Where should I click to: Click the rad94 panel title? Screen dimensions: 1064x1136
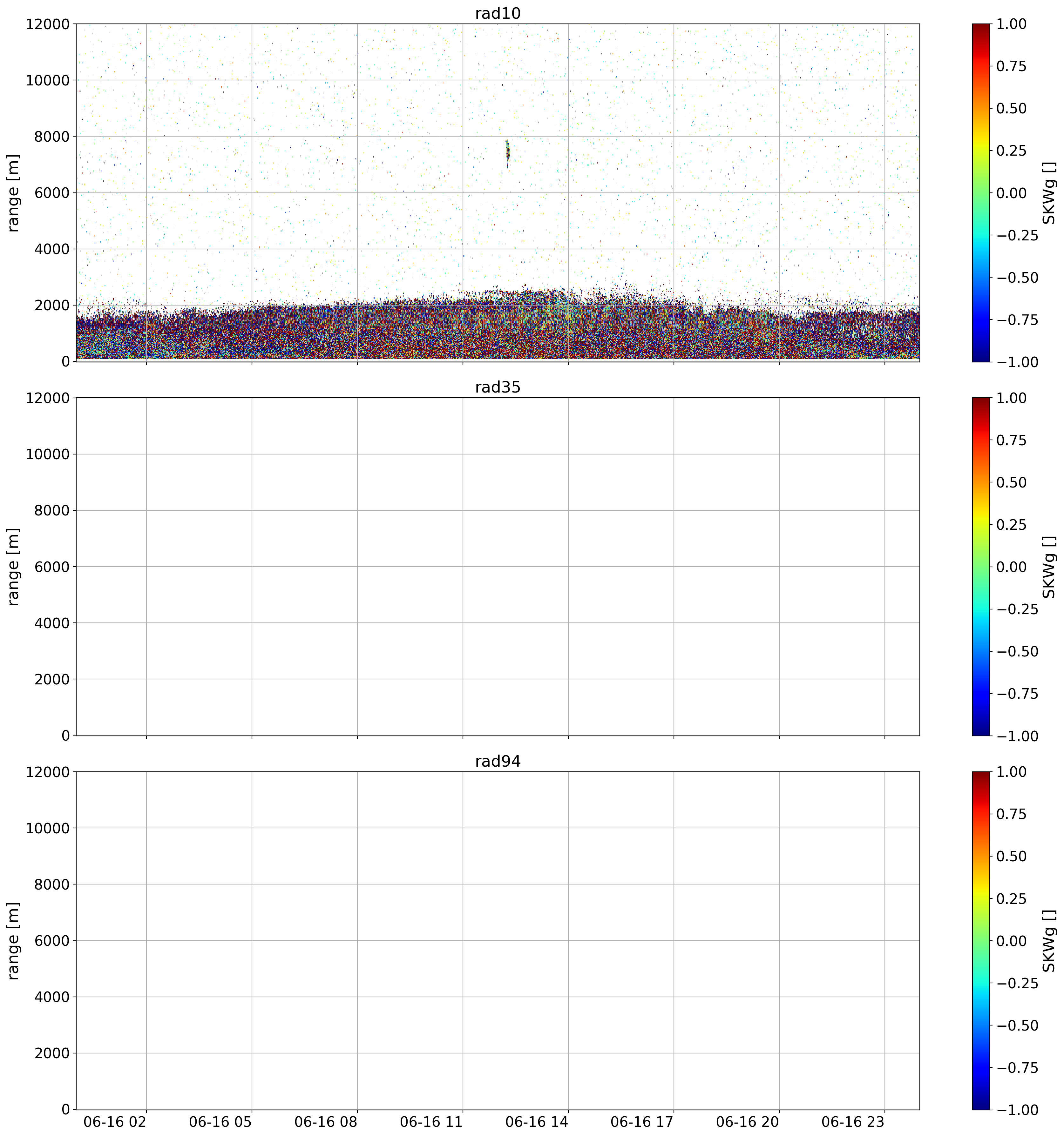coord(498,762)
